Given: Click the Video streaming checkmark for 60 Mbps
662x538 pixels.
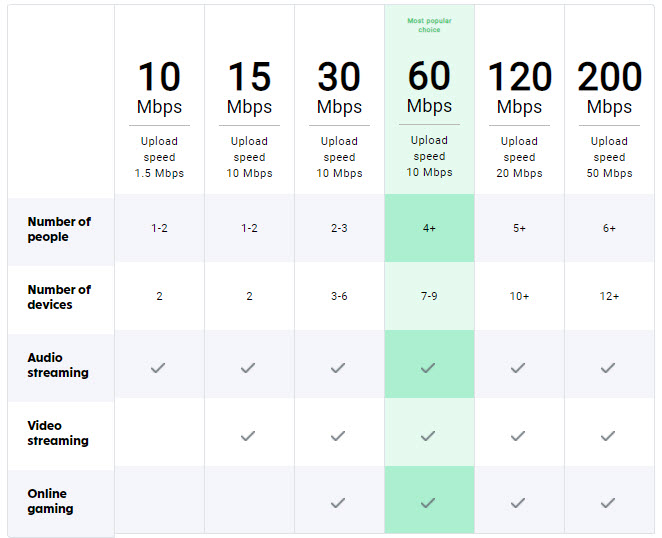Looking at the screenshot, I should tap(428, 435).
